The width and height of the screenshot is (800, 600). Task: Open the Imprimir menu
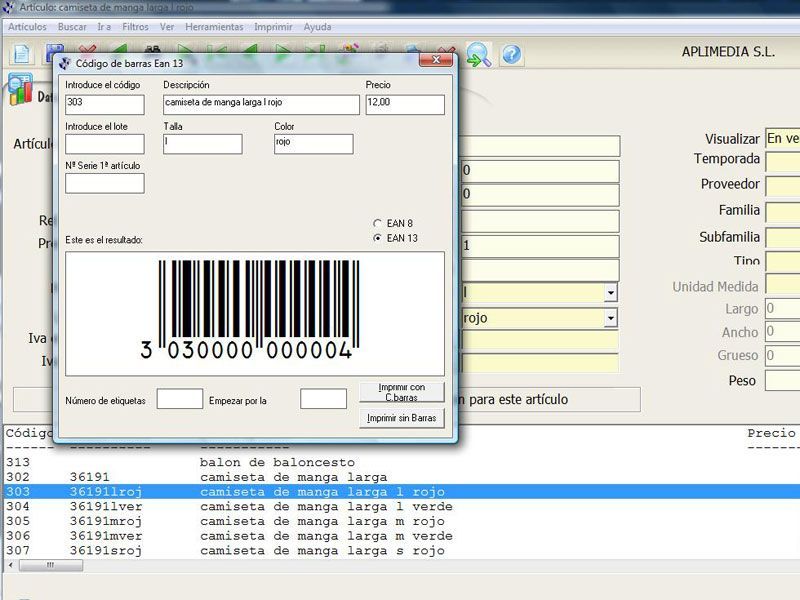[273, 27]
